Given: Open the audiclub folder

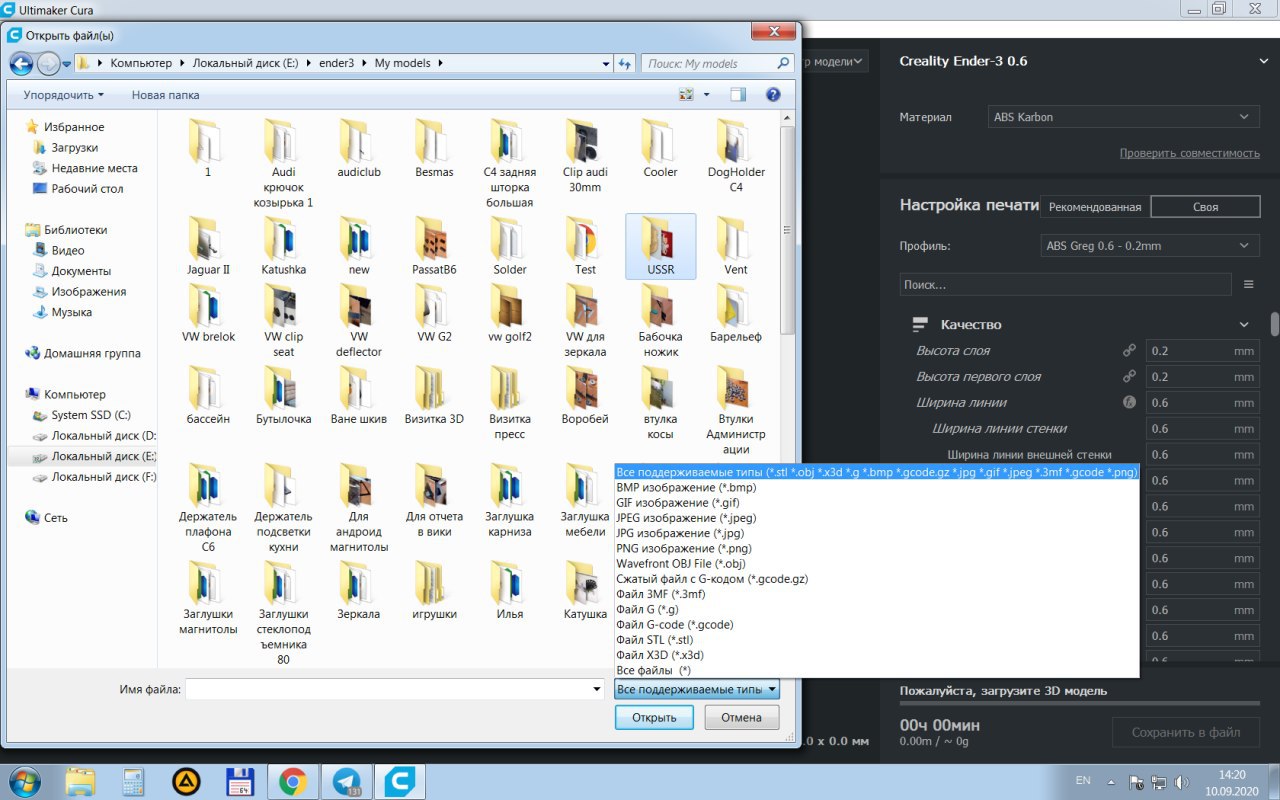Looking at the screenshot, I should click(359, 149).
